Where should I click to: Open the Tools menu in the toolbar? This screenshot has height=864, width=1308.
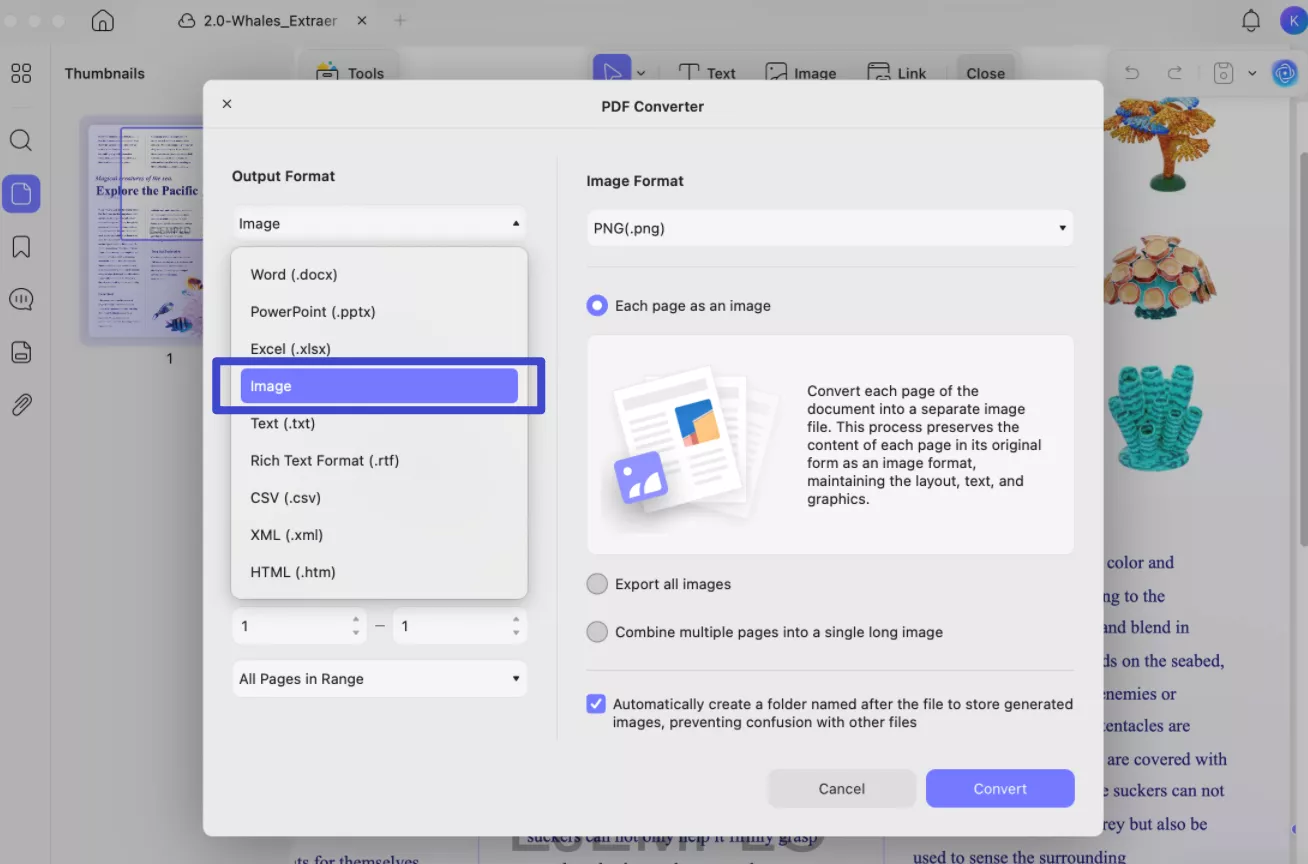(x=349, y=72)
